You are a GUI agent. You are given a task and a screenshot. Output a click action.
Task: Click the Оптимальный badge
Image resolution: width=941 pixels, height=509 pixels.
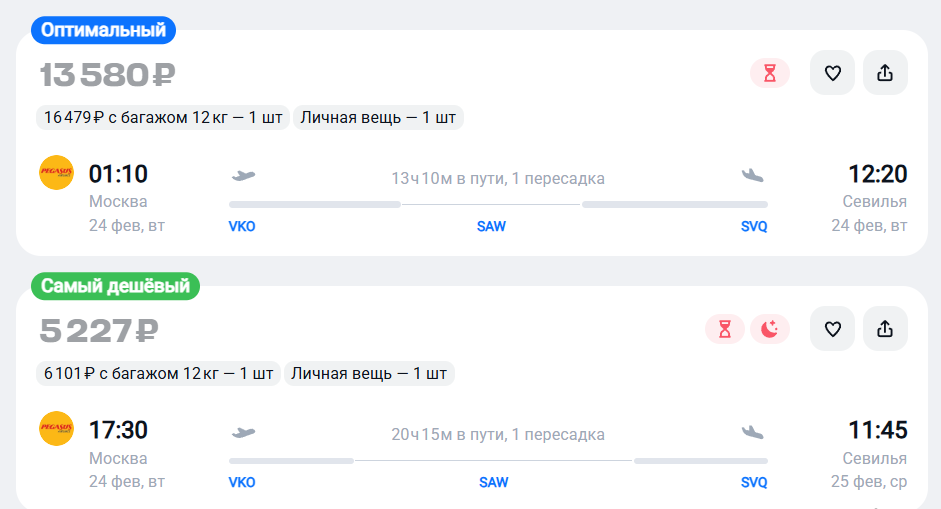pyautogui.click(x=103, y=31)
